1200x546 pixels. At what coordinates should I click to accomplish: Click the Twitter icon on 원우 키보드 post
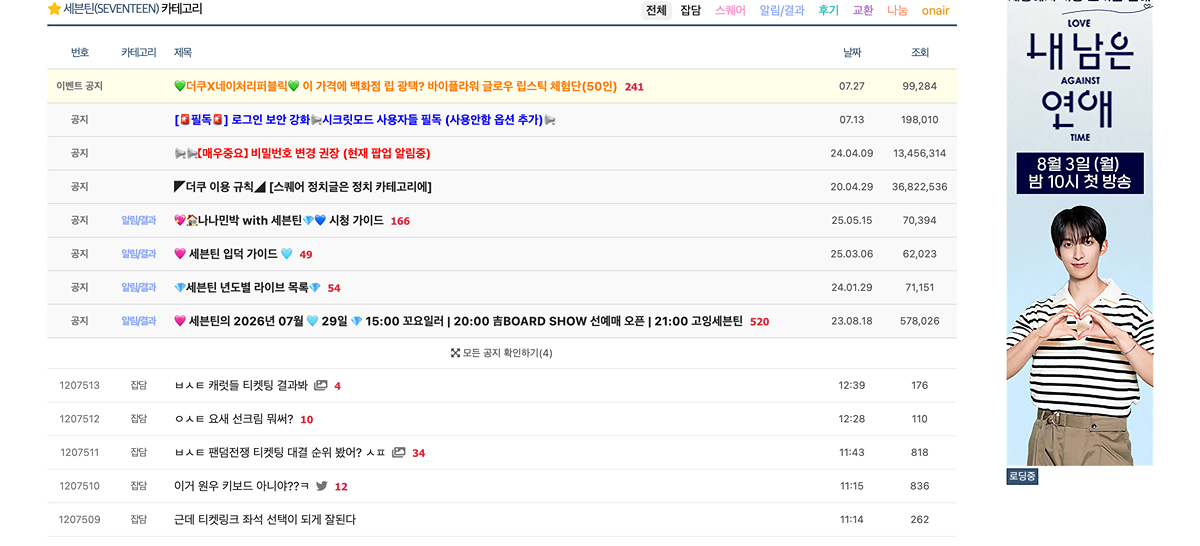(x=322, y=486)
